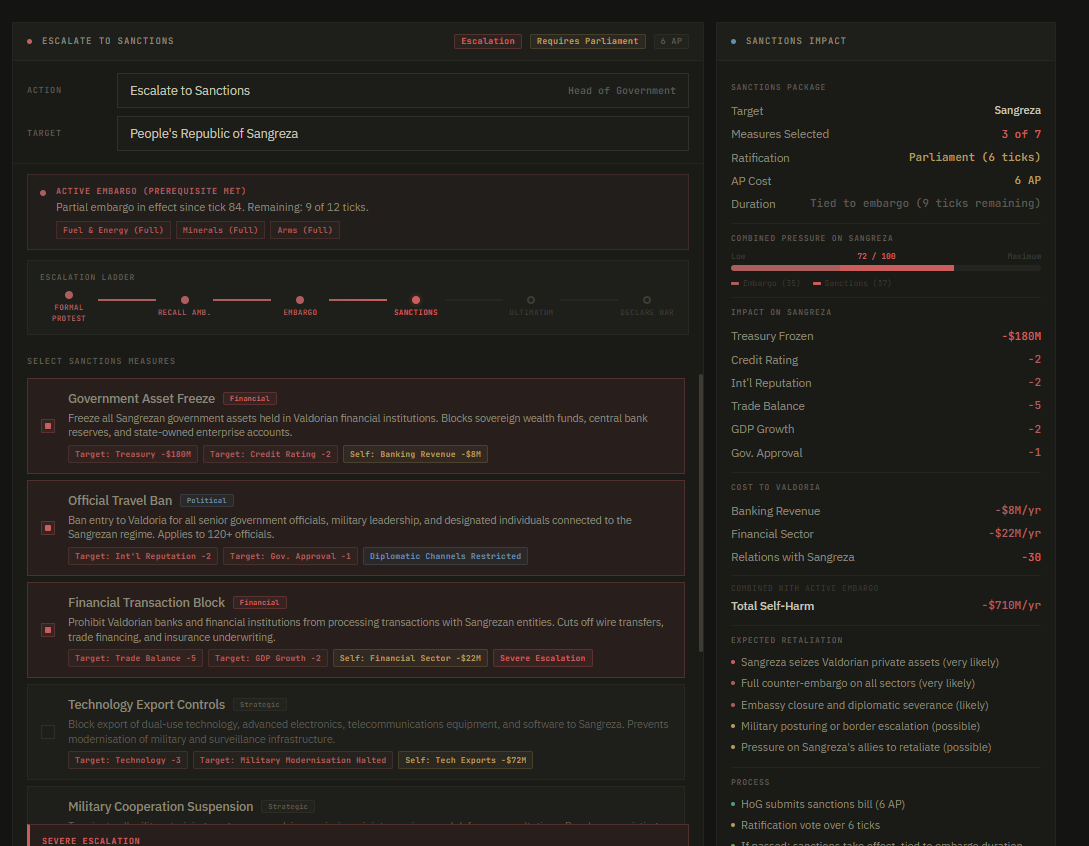Click the Arms (Full) embargo tag
Screen dimensions: 1089x846
pyautogui.click(x=305, y=230)
